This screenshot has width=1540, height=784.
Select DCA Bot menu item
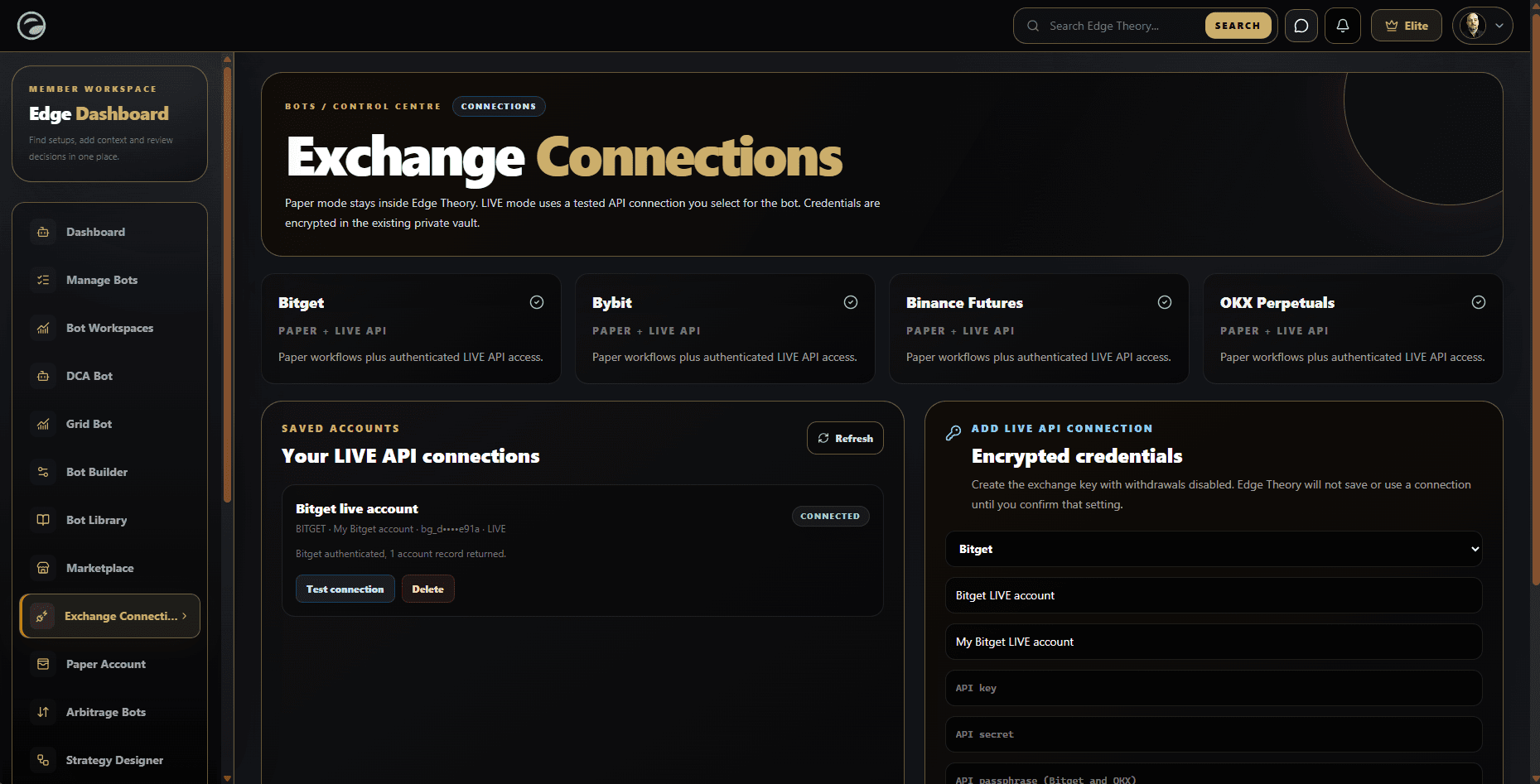click(109, 376)
